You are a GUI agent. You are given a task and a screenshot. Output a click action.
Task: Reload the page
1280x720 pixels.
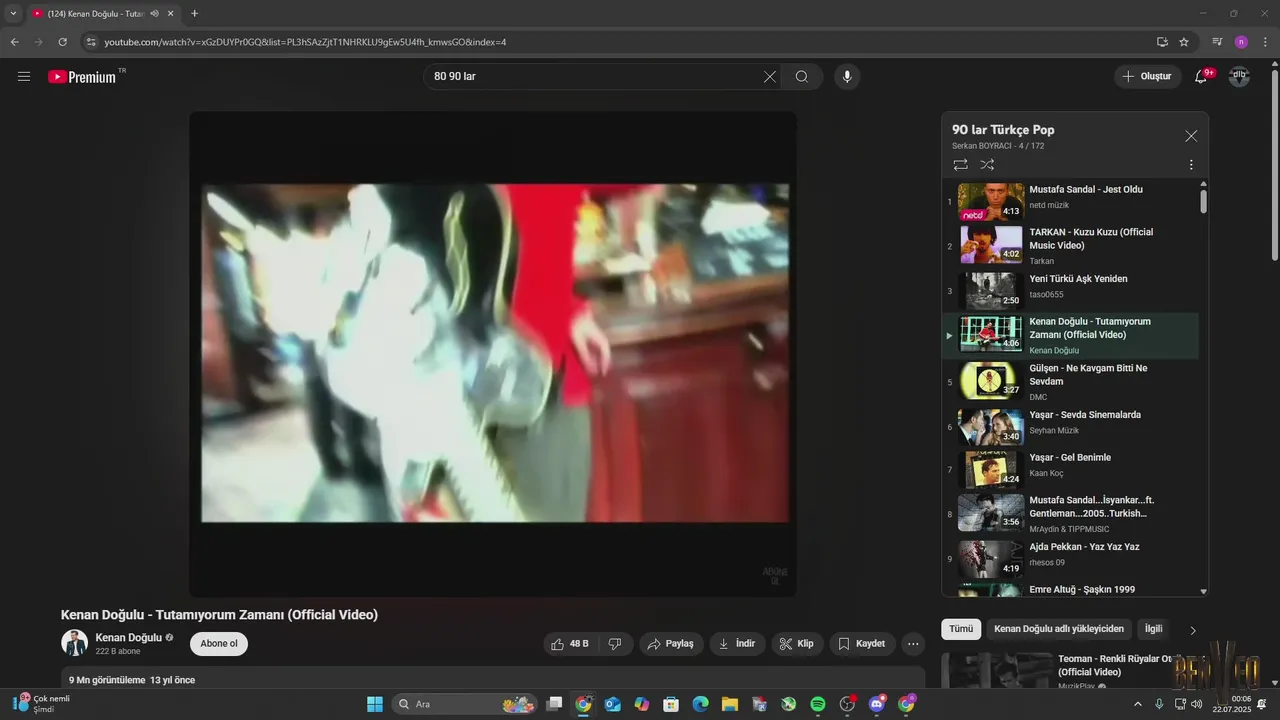(x=62, y=42)
